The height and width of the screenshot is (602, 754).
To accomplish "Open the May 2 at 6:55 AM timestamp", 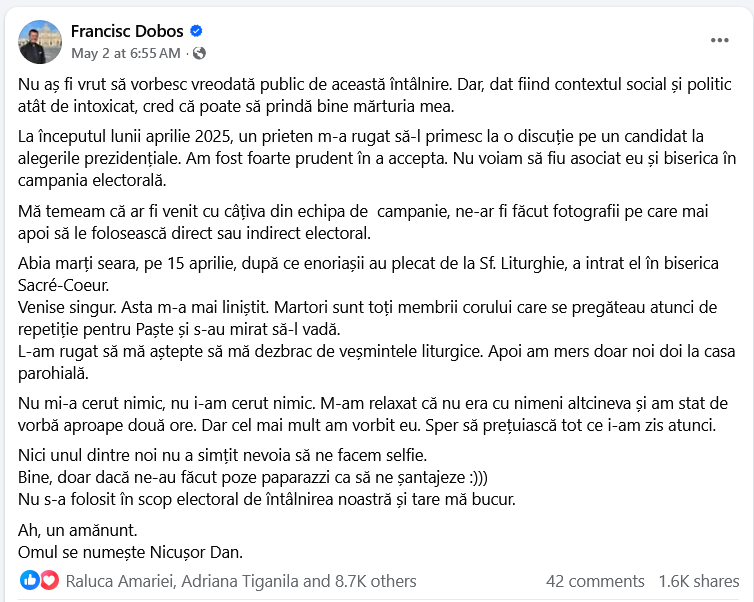I will pyautogui.click(x=126, y=53).
